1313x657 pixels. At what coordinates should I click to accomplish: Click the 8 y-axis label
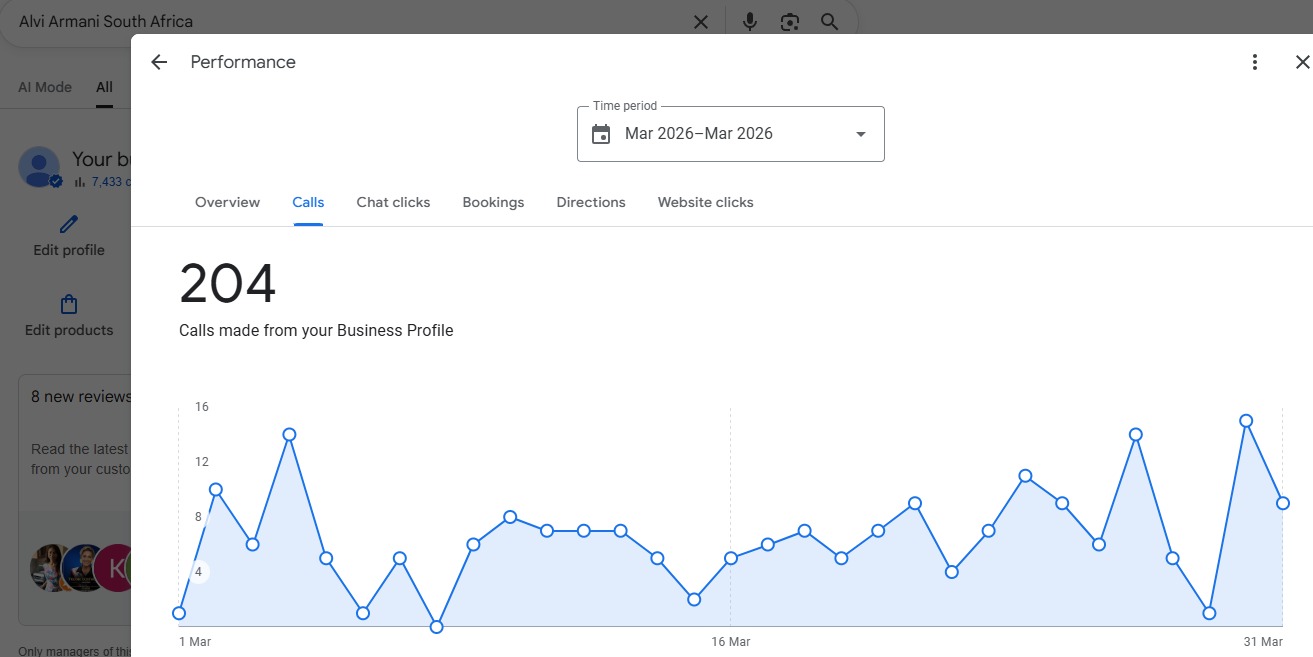[198, 517]
